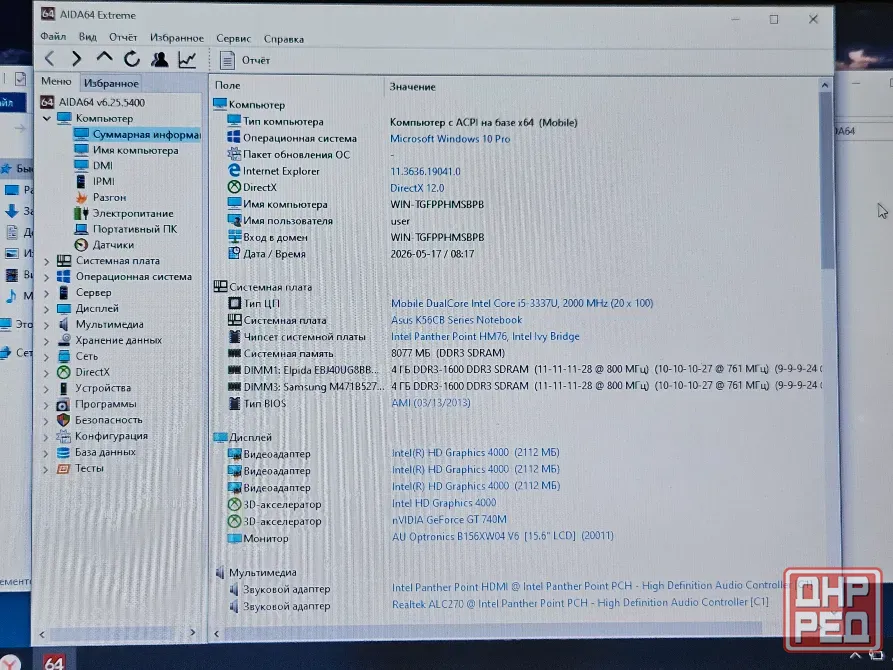The image size is (893, 670).
Task: Show hidden tray icons with the chevron
Action: pos(855,656)
